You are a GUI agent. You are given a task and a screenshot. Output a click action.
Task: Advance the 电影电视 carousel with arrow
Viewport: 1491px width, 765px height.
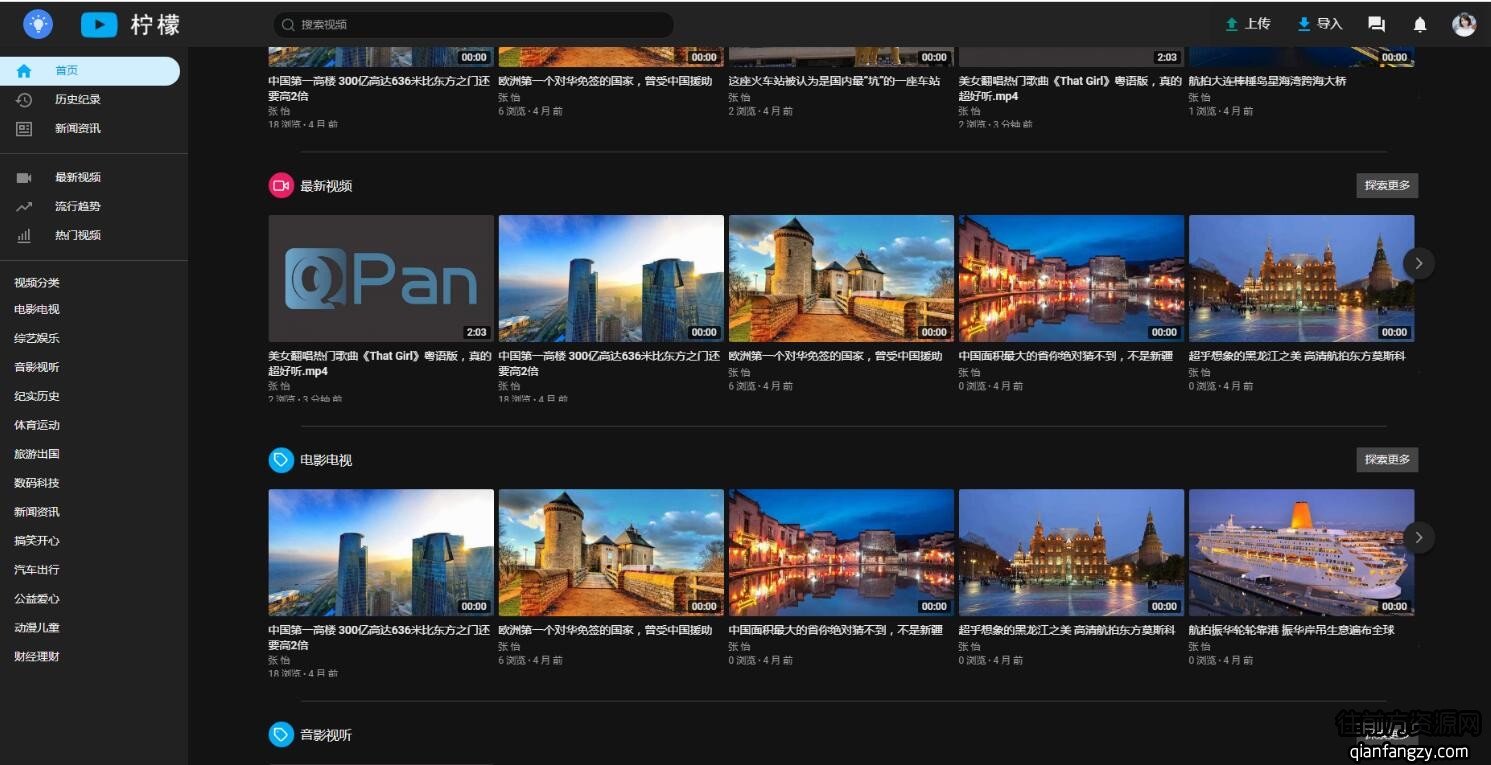[1419, 537]
